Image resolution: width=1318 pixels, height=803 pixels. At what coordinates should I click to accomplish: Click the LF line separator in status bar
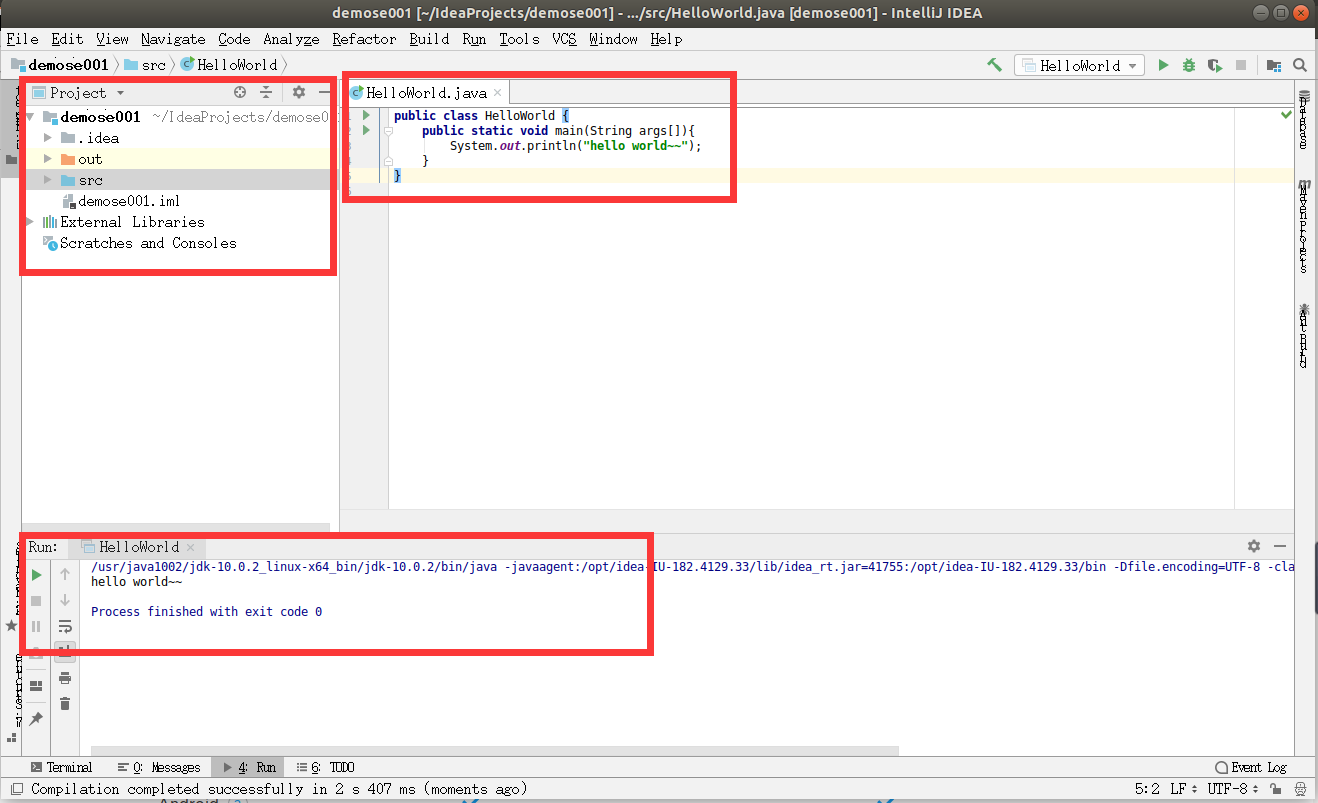[x=1182, y=789]
